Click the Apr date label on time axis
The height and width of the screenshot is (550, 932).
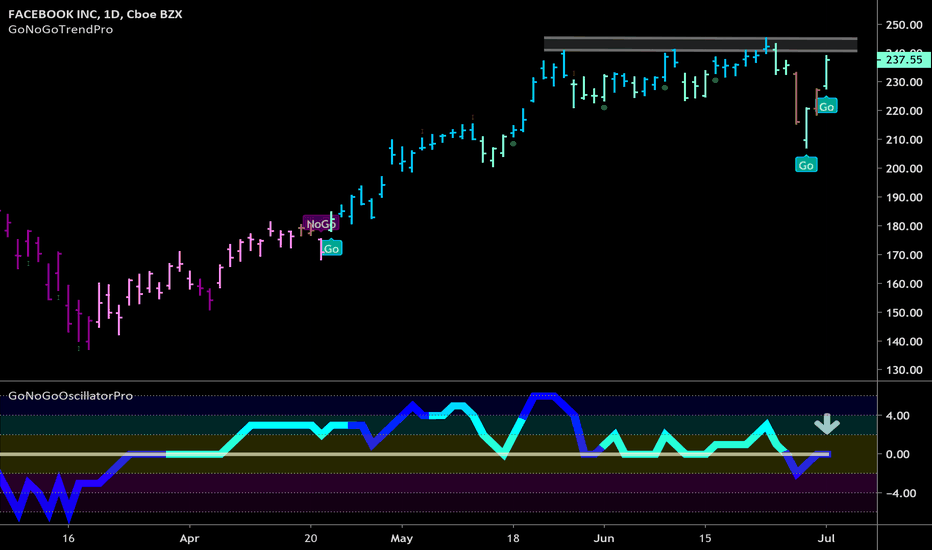pyautogui.click(x=189, y=538)
